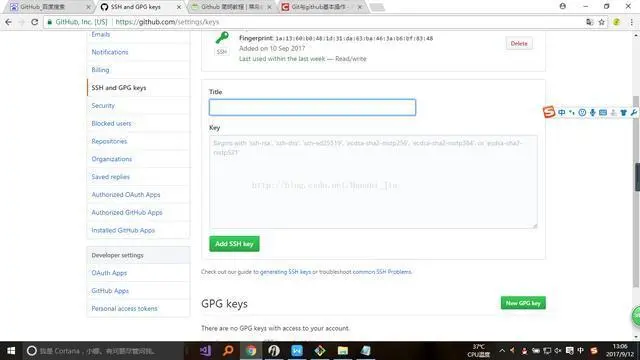
Task: Toggle Chinese/English mode on Sogou bar
Action: tap(562, 112)
